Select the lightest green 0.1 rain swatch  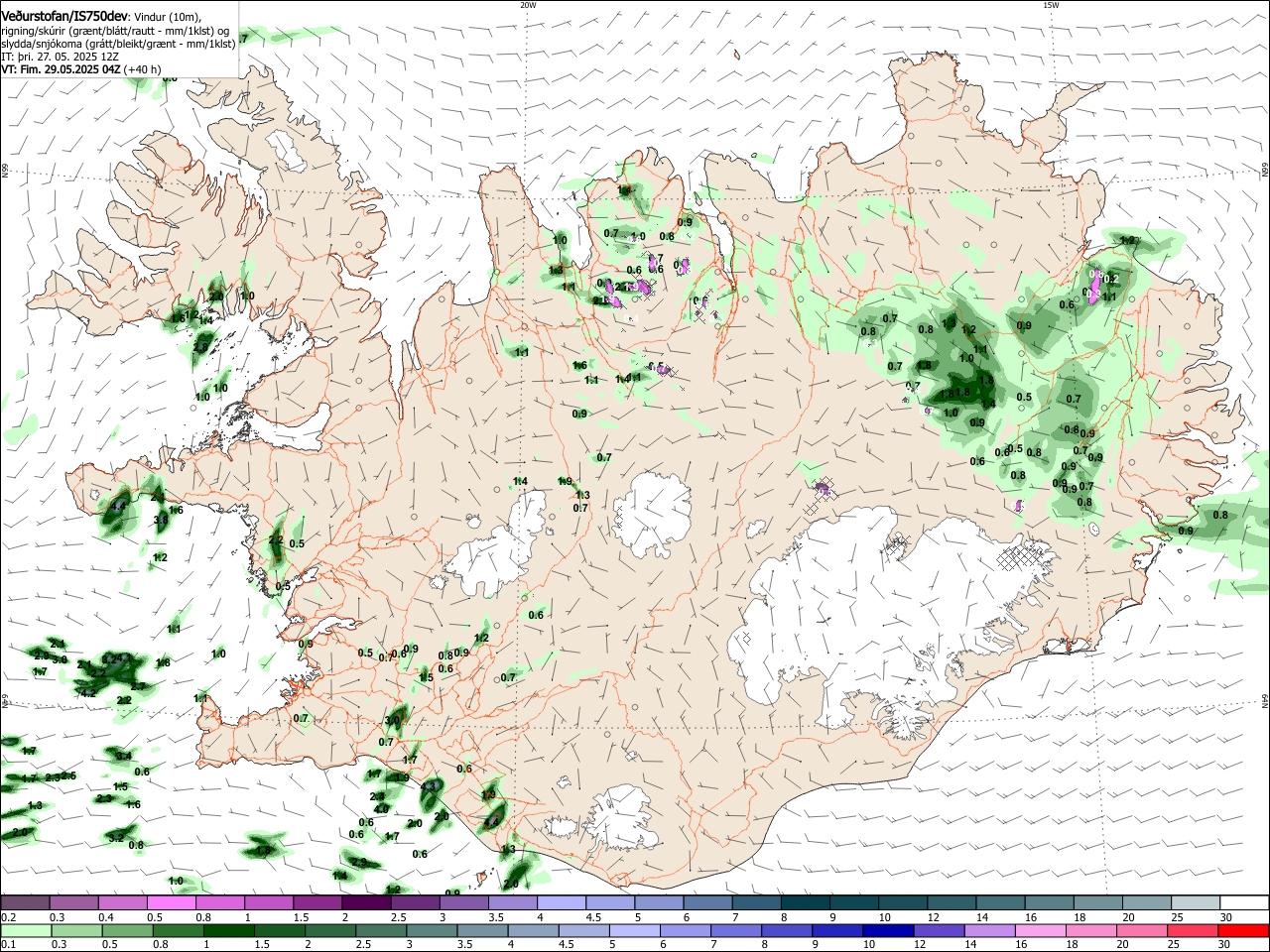point(25,930)
